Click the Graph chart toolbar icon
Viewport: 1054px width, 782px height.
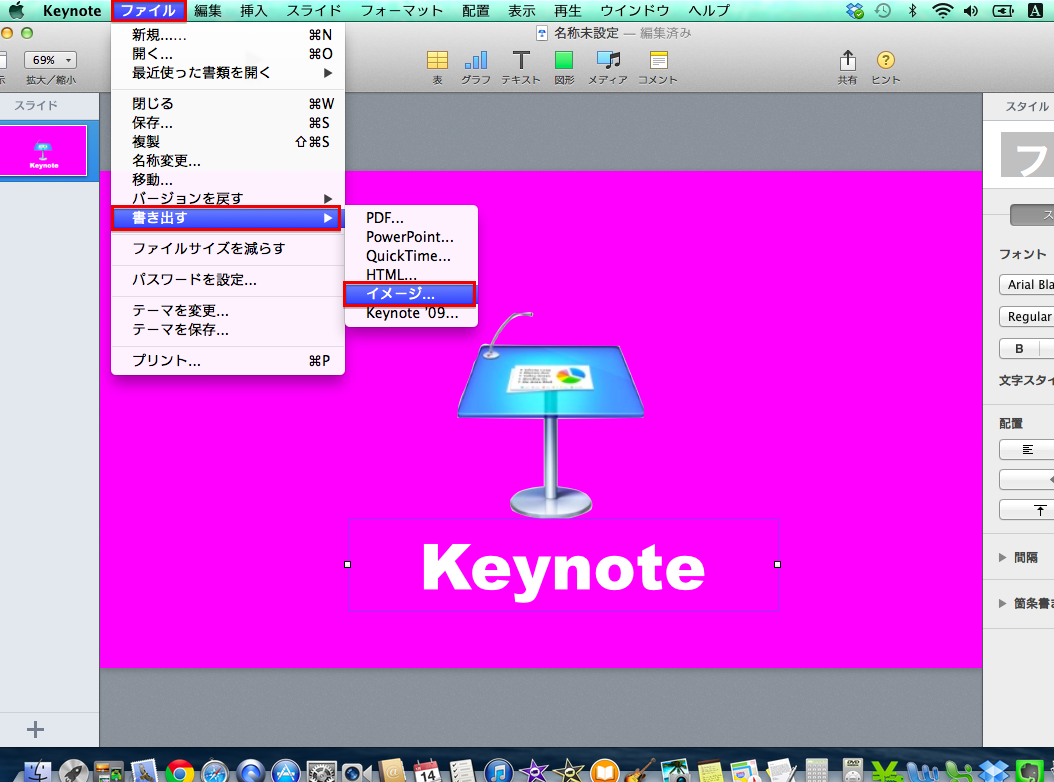(x=475, y=61)
